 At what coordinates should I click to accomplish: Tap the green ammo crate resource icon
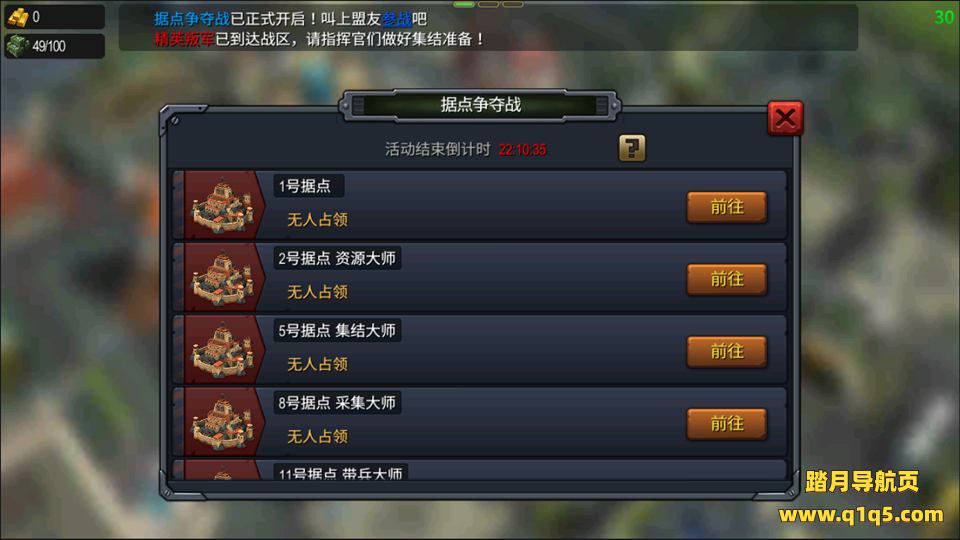17,46
